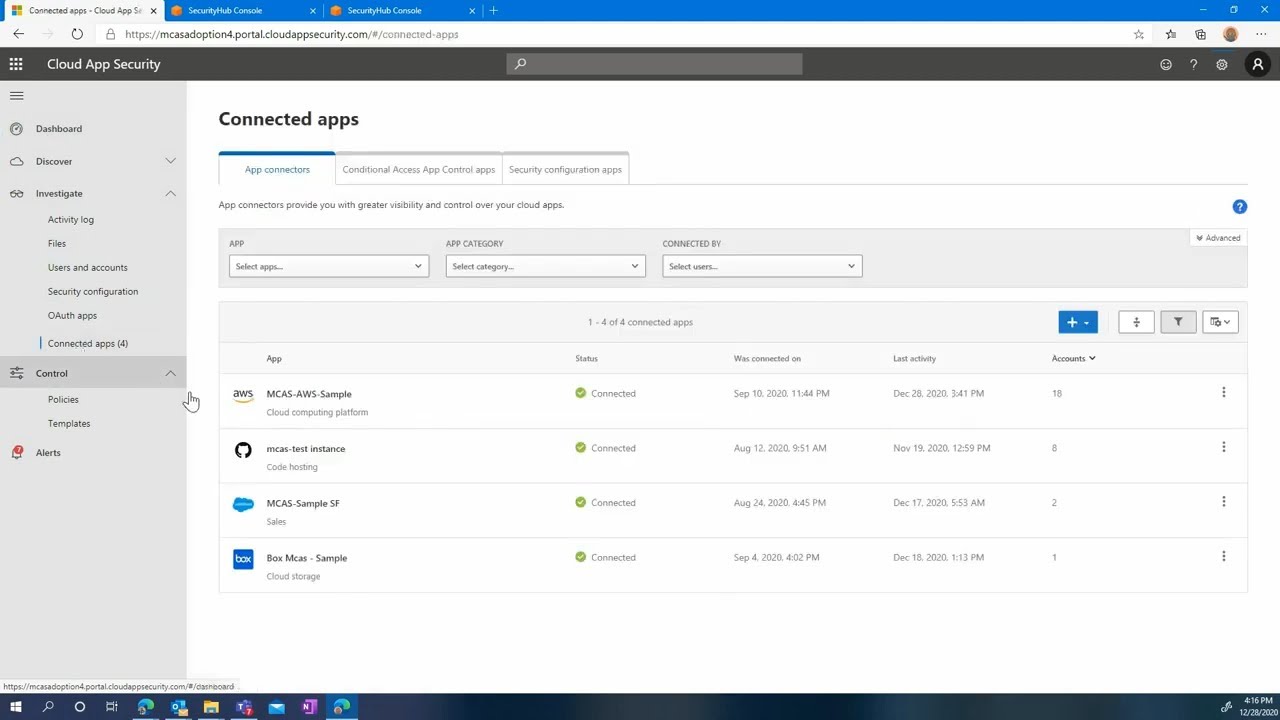Refresh the browser page

pos(77,34)
